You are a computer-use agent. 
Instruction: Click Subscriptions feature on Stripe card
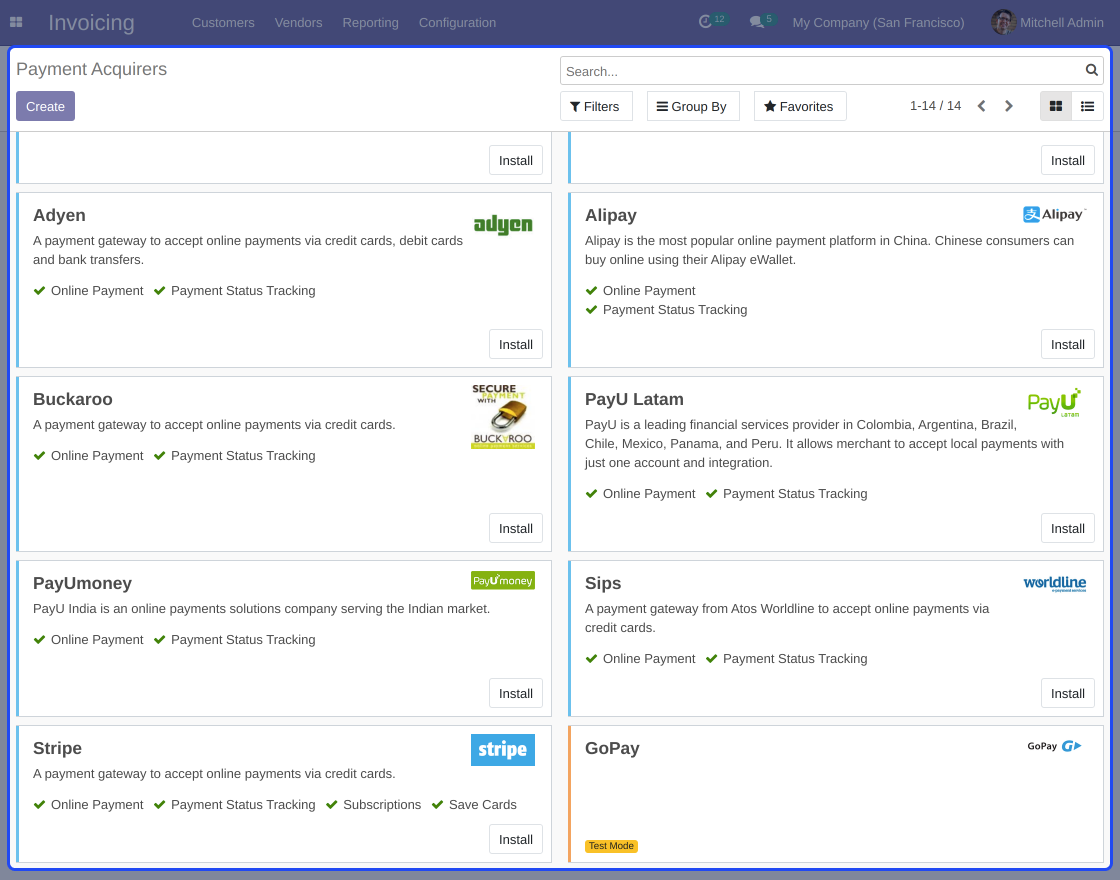(374, 804)
